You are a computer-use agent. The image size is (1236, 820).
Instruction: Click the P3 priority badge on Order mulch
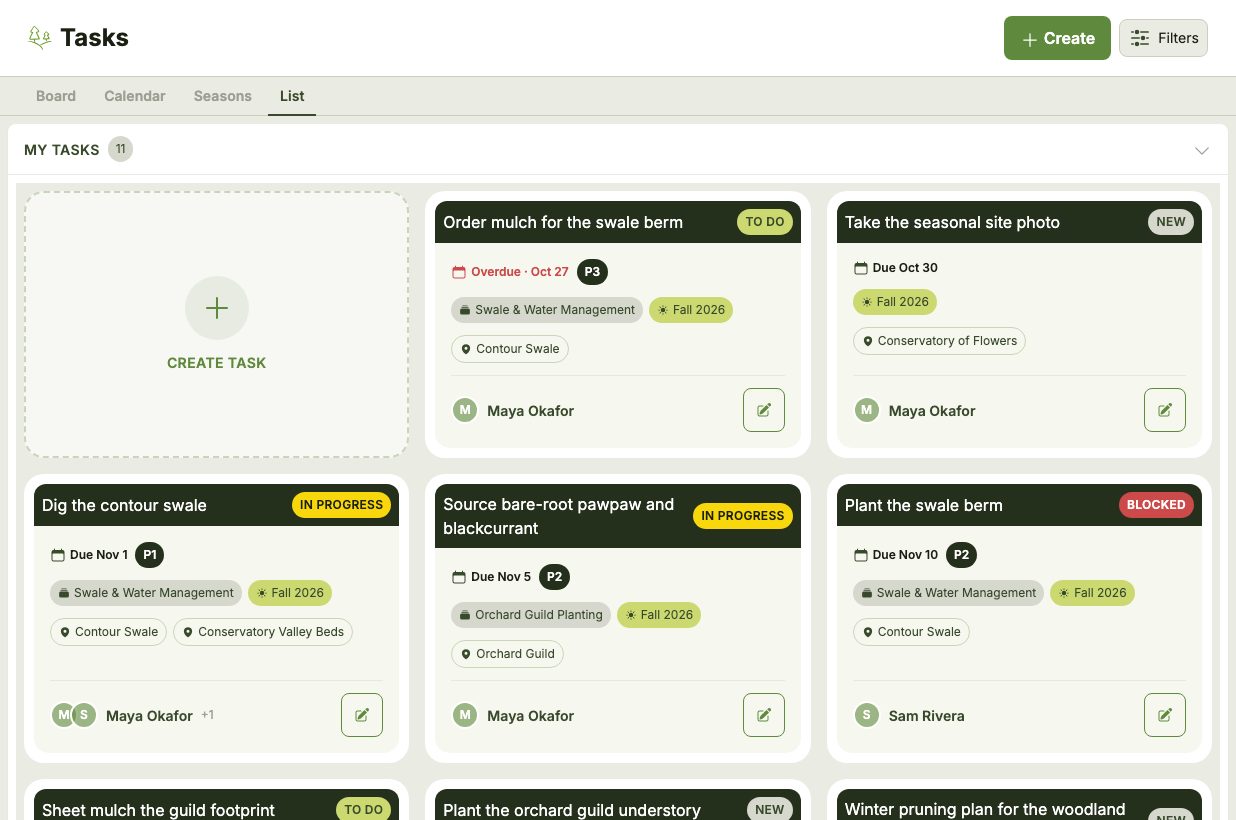click(592, 272)
